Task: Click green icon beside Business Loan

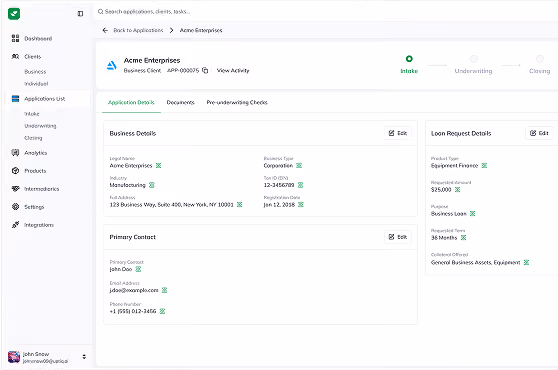Action: (472, 214)
